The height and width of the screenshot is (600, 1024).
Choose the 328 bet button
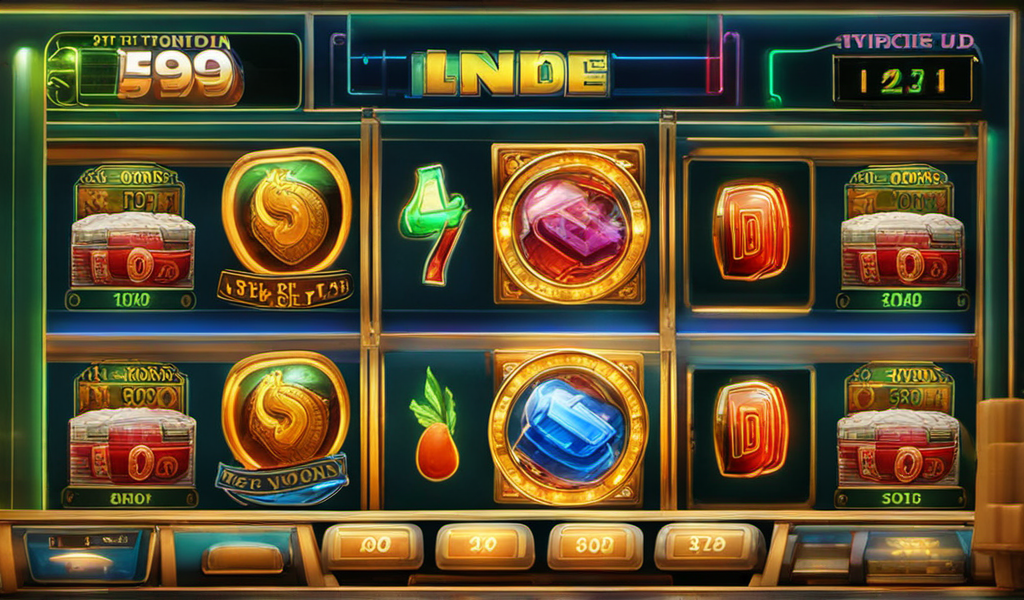(x=709, y=545)
